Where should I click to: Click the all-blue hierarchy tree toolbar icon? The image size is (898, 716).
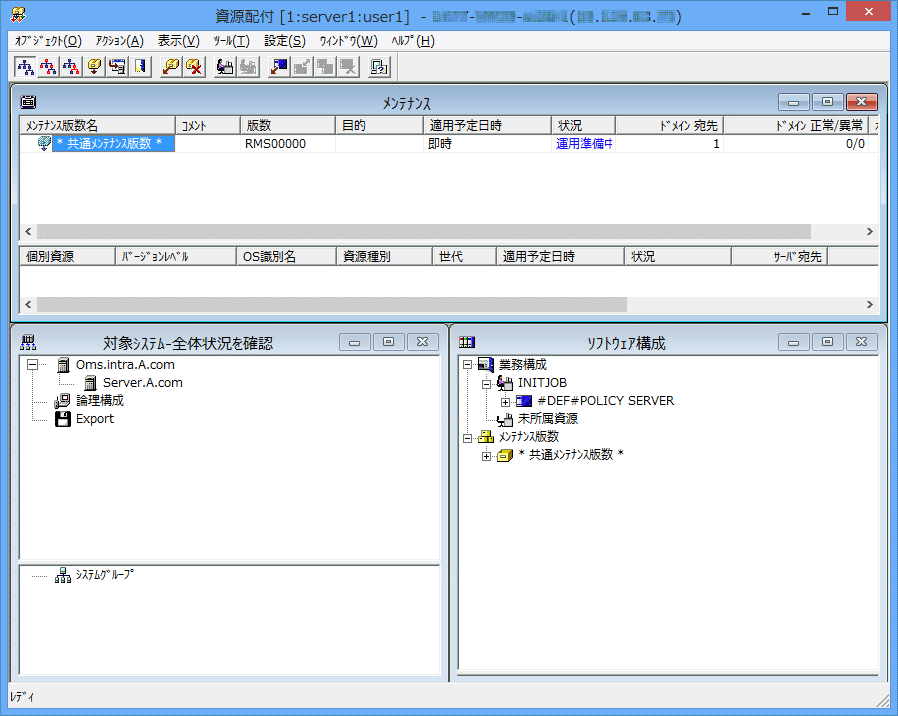pos(26,67)
